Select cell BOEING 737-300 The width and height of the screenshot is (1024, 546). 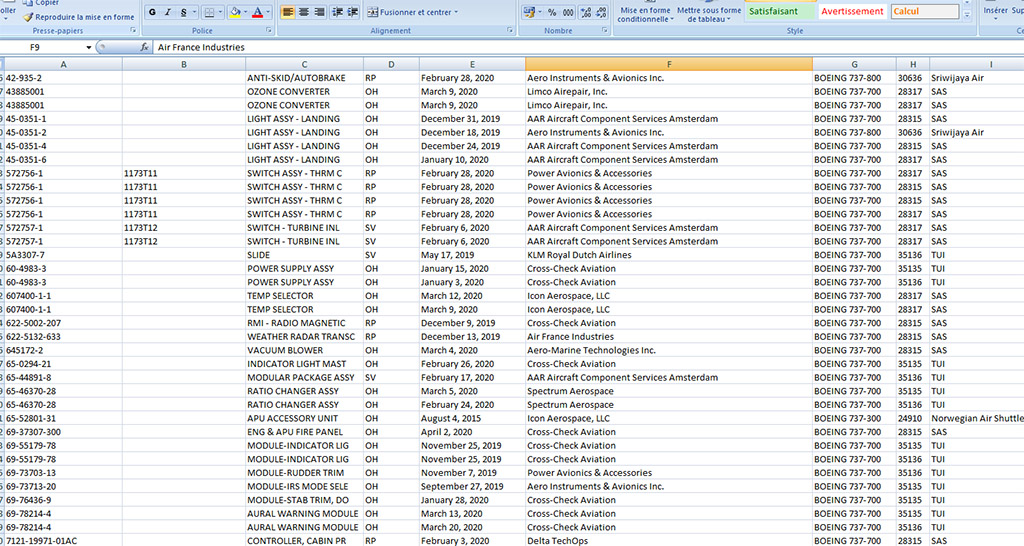[x=854, y=418]
